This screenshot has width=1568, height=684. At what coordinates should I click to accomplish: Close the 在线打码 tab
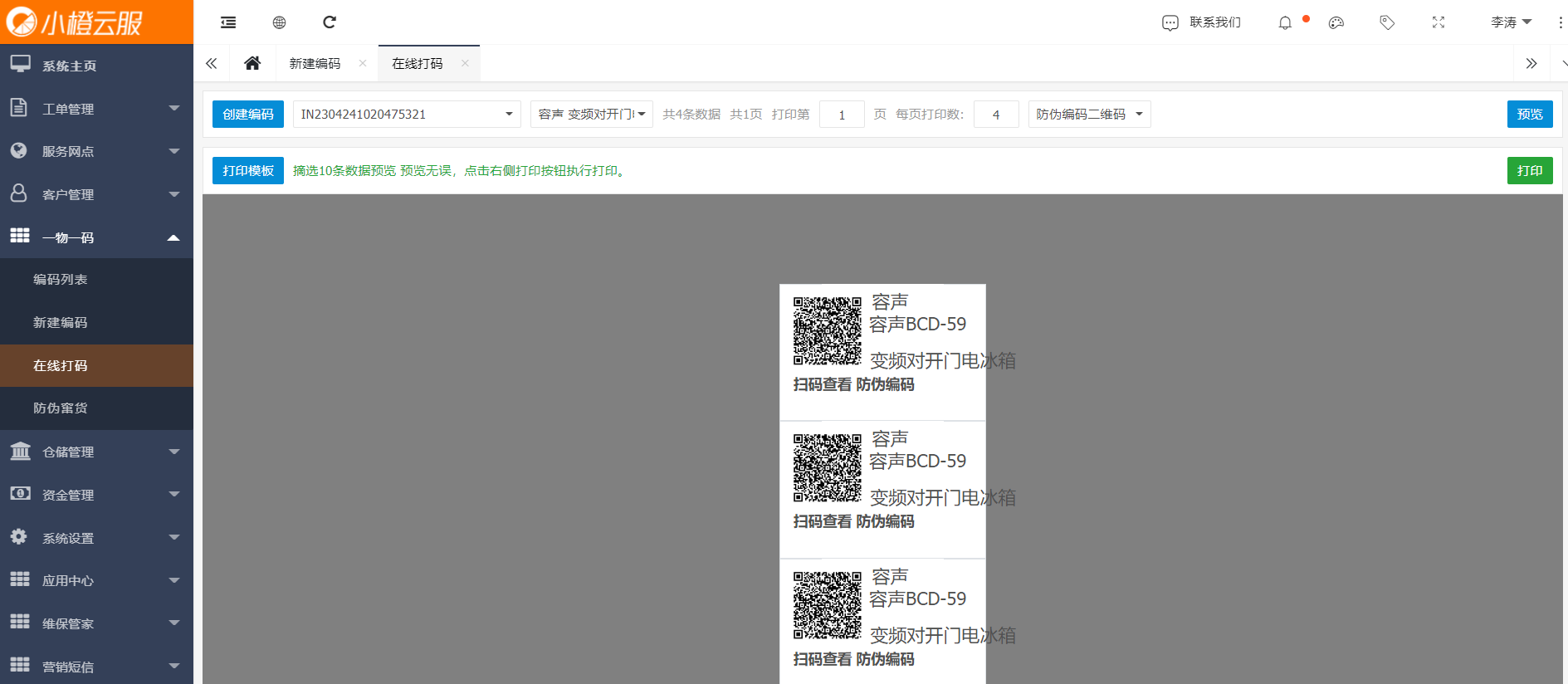[465, 63]
